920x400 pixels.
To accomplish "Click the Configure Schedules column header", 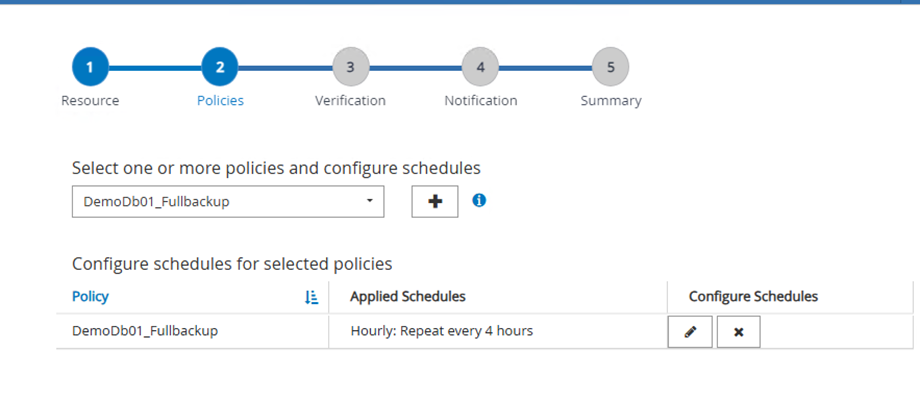I will [753, 297].
